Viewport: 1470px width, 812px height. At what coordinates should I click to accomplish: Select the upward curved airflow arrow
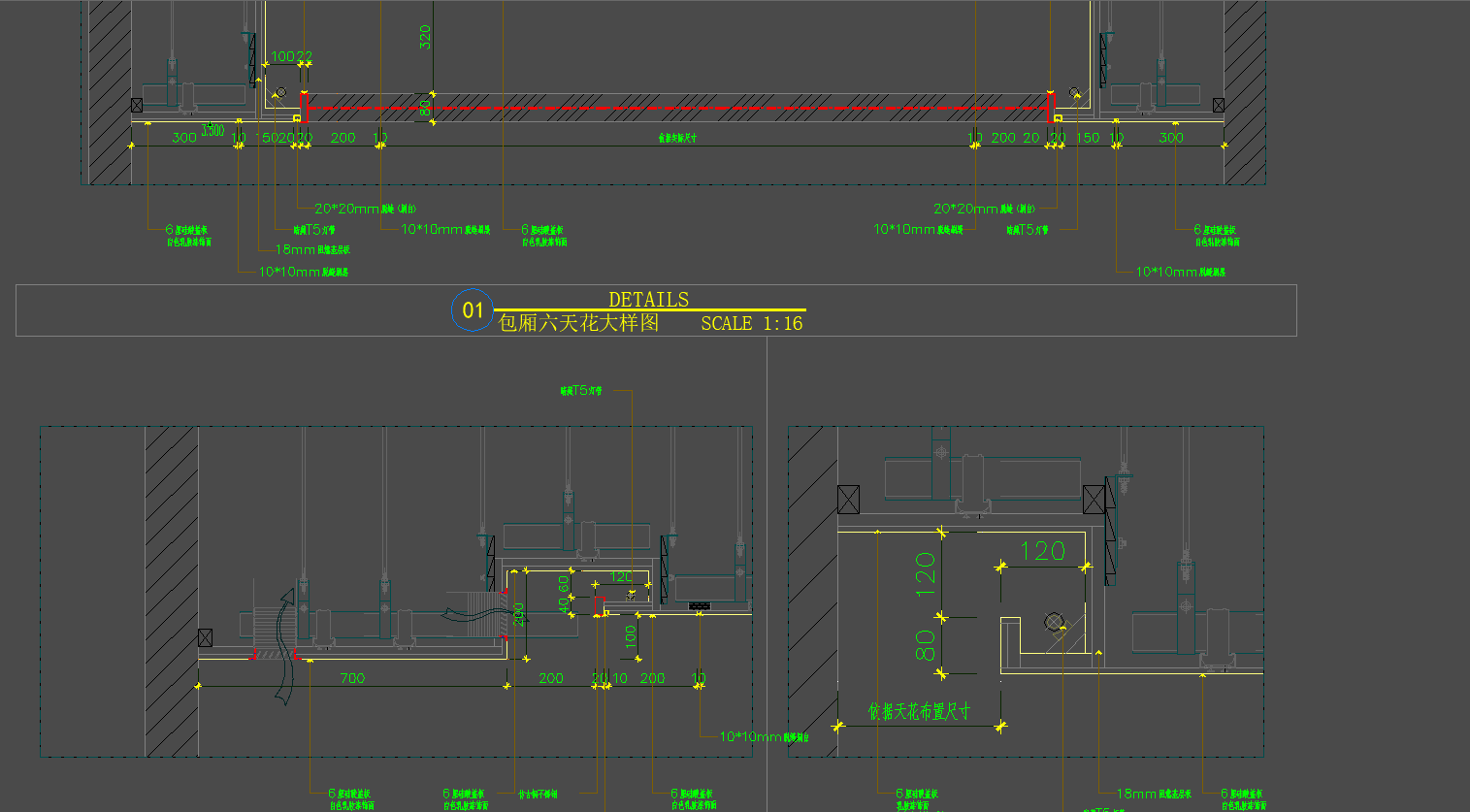click(283, 645)
